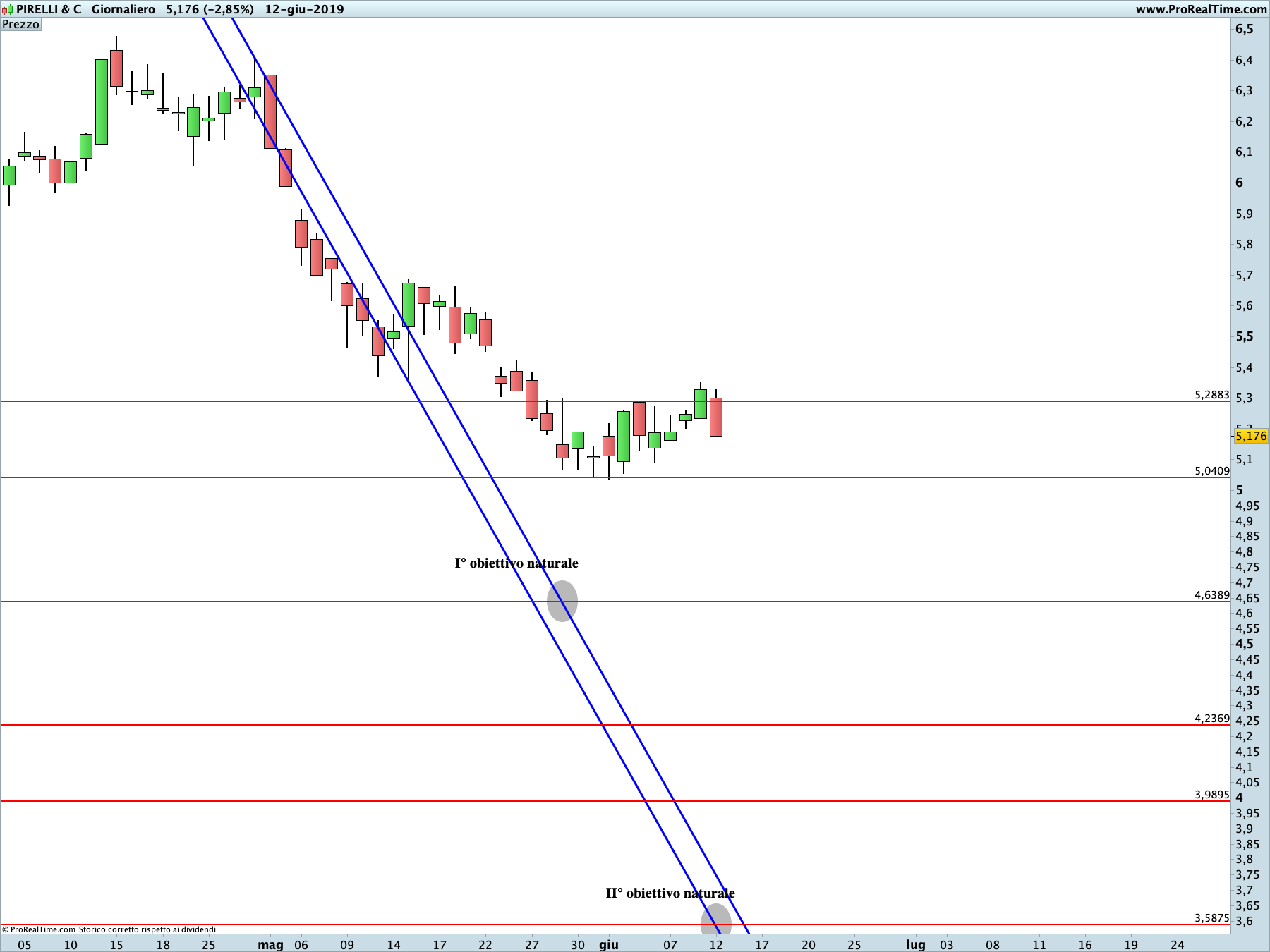Click the Prezzo panel label

tap(21, 25)
